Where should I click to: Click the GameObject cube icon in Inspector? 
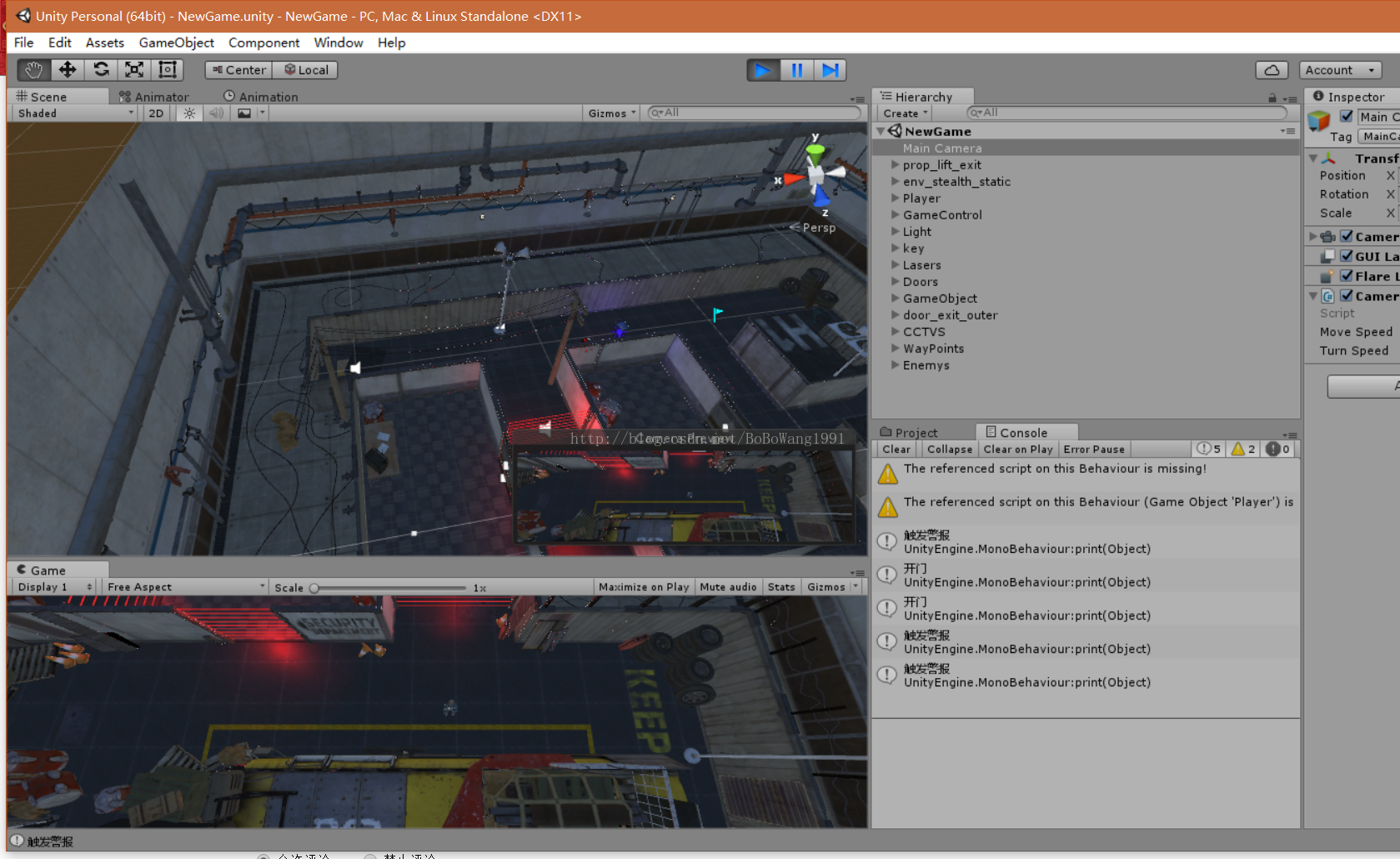click(x=1319, y=122)
